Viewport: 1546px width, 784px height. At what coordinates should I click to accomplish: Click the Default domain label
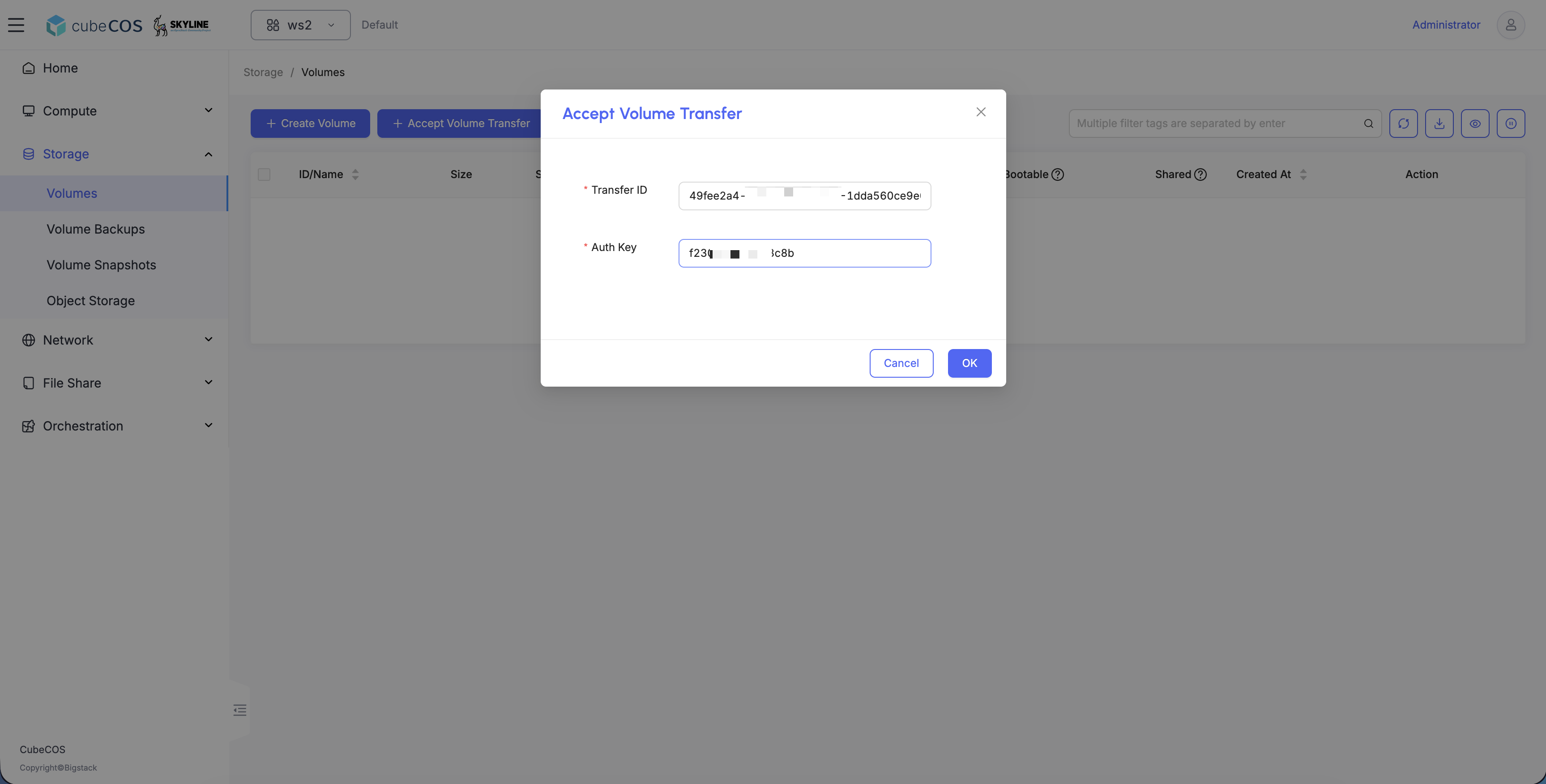click(x=379, y=25)
